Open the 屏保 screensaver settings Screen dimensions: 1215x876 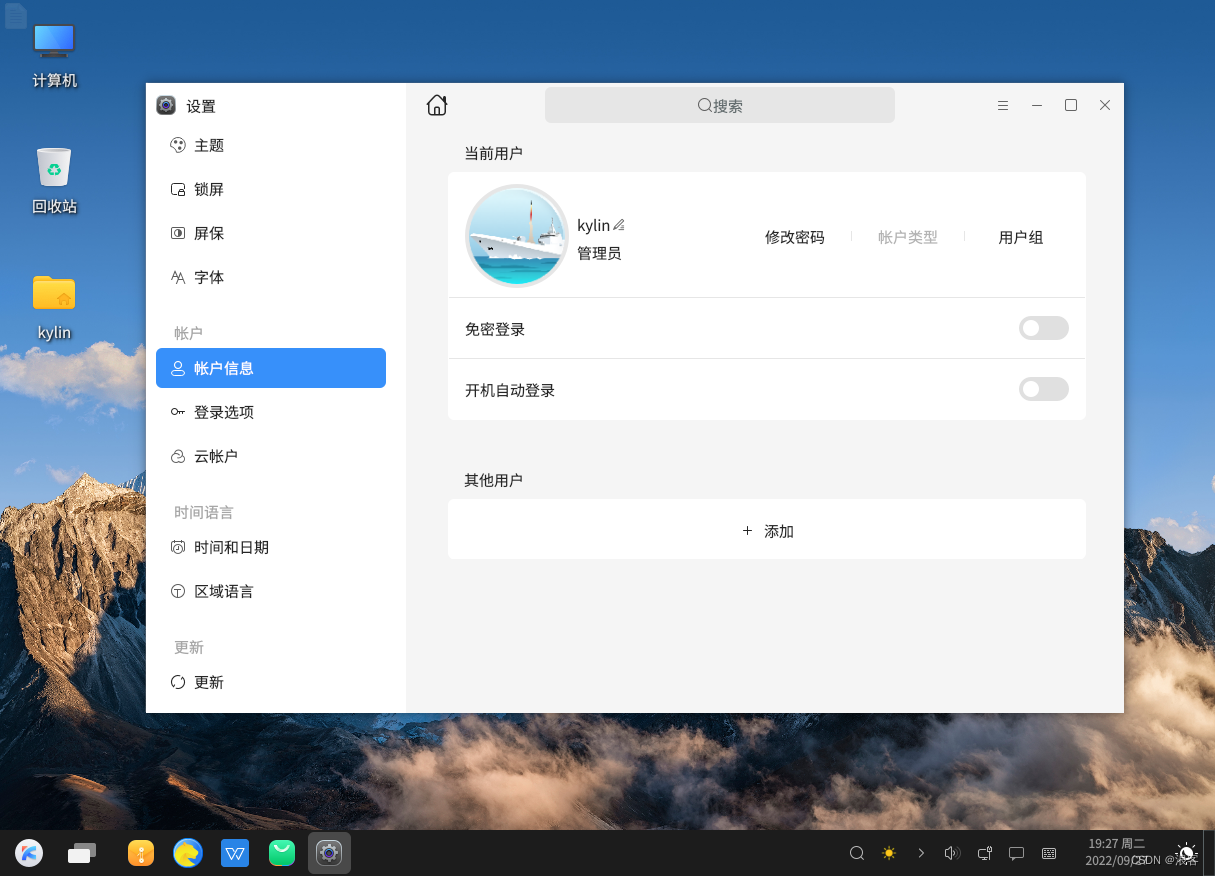[211, 233]
